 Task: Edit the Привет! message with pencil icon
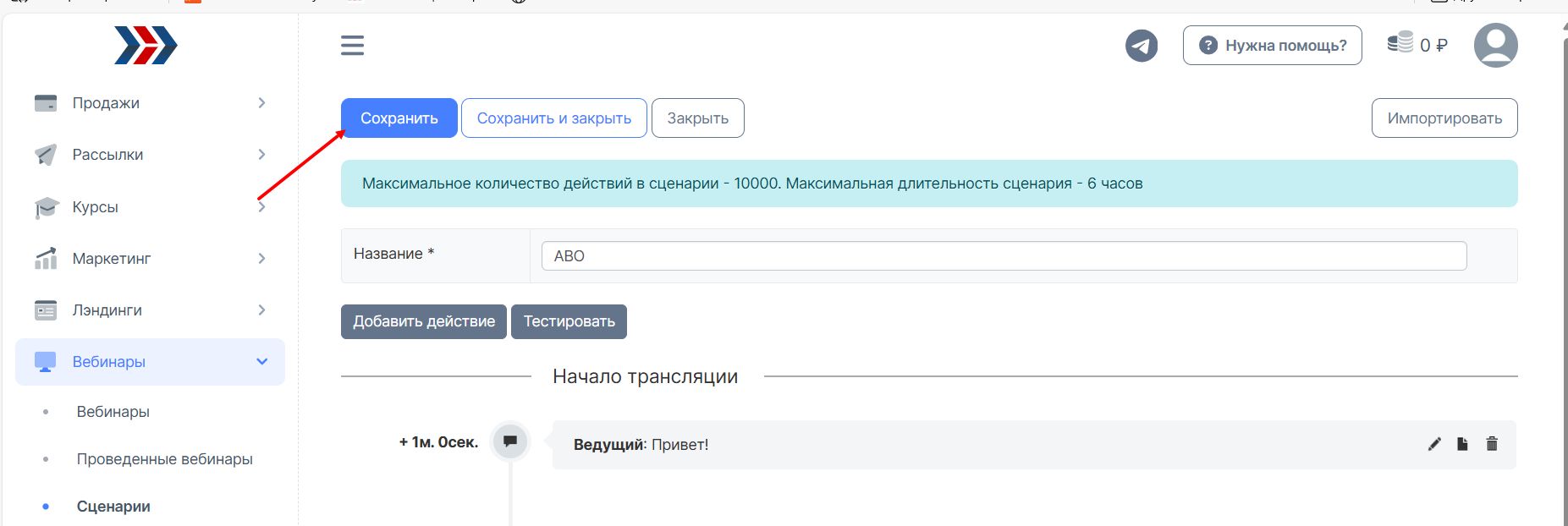click(1434, 445)
